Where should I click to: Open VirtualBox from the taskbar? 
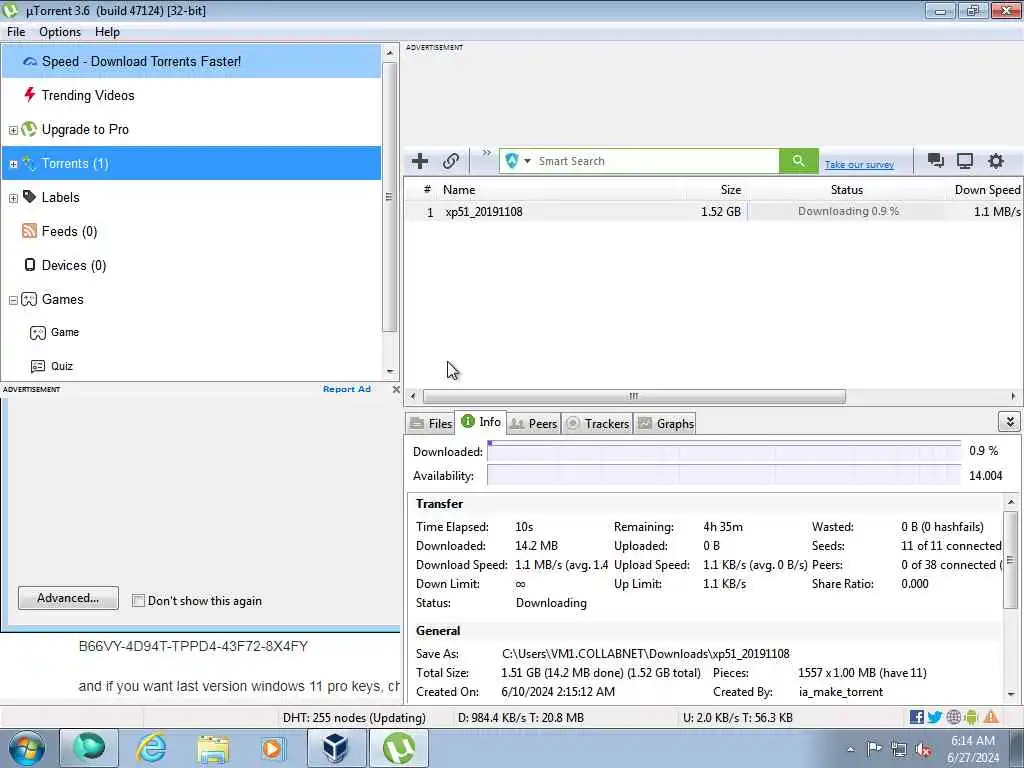(x=336, y=748)
